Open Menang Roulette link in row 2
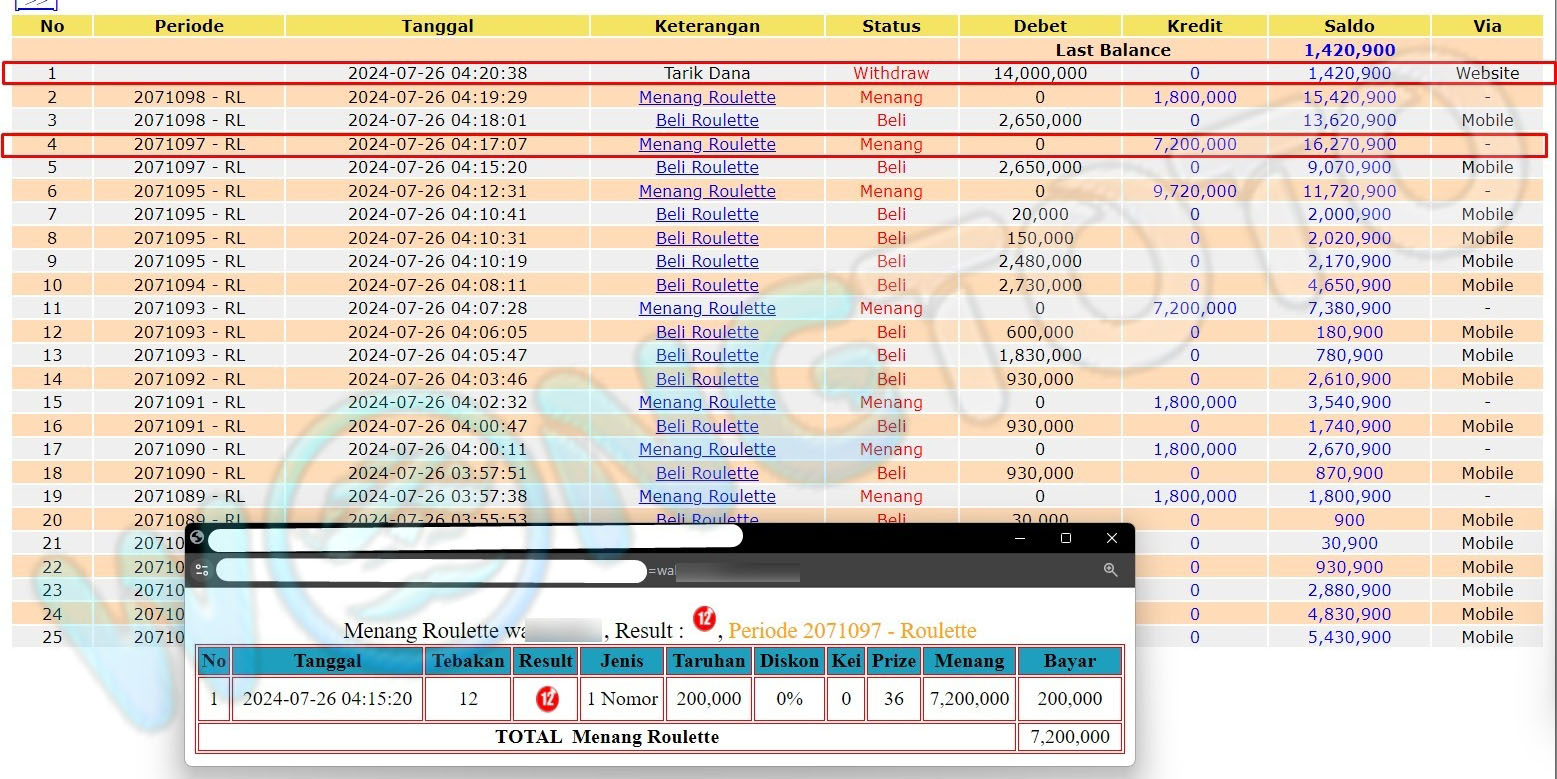This screenshot has height=779, width=1557. (x=707, y=97)
